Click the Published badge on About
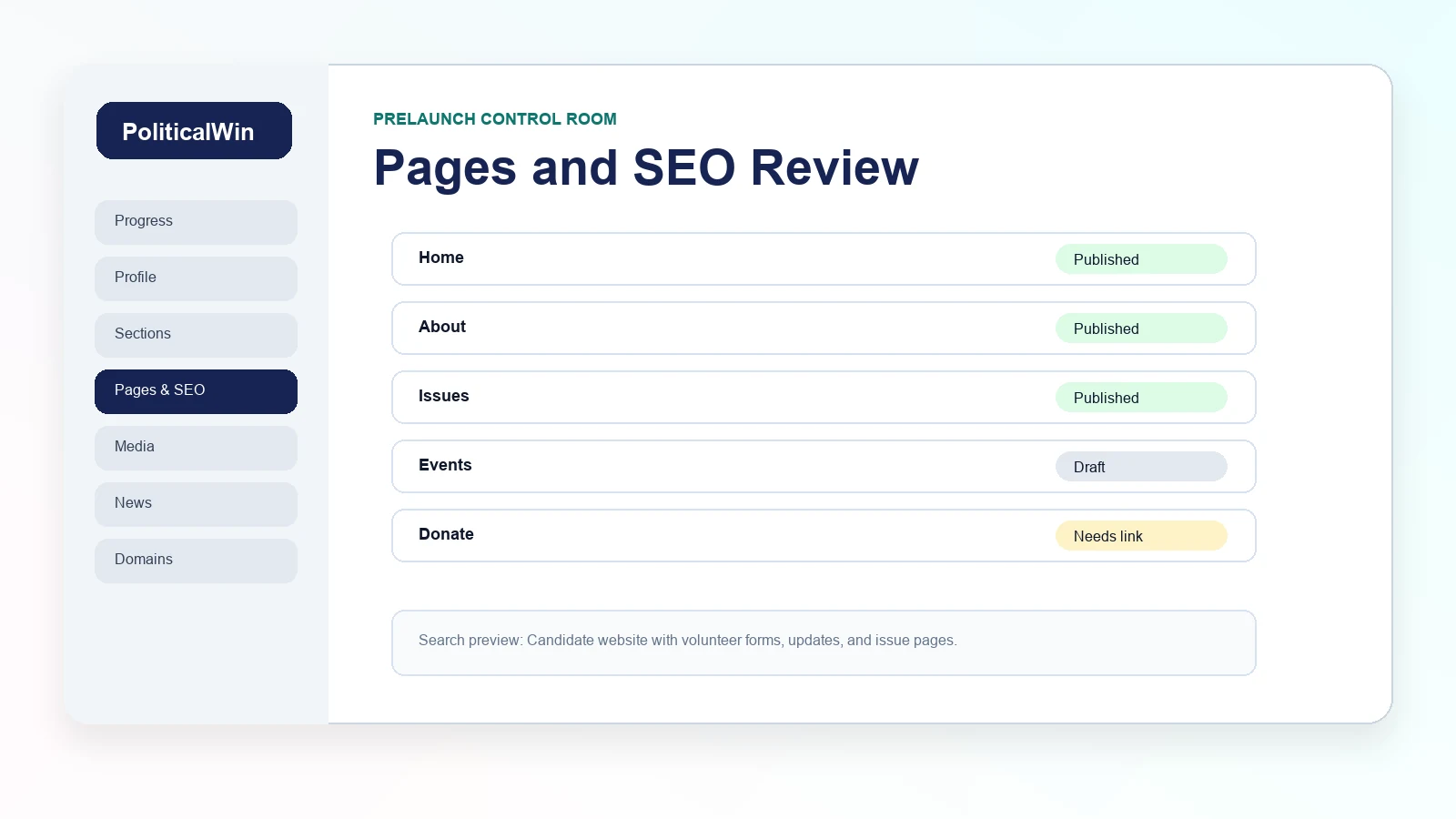 tap(1141, 329)
